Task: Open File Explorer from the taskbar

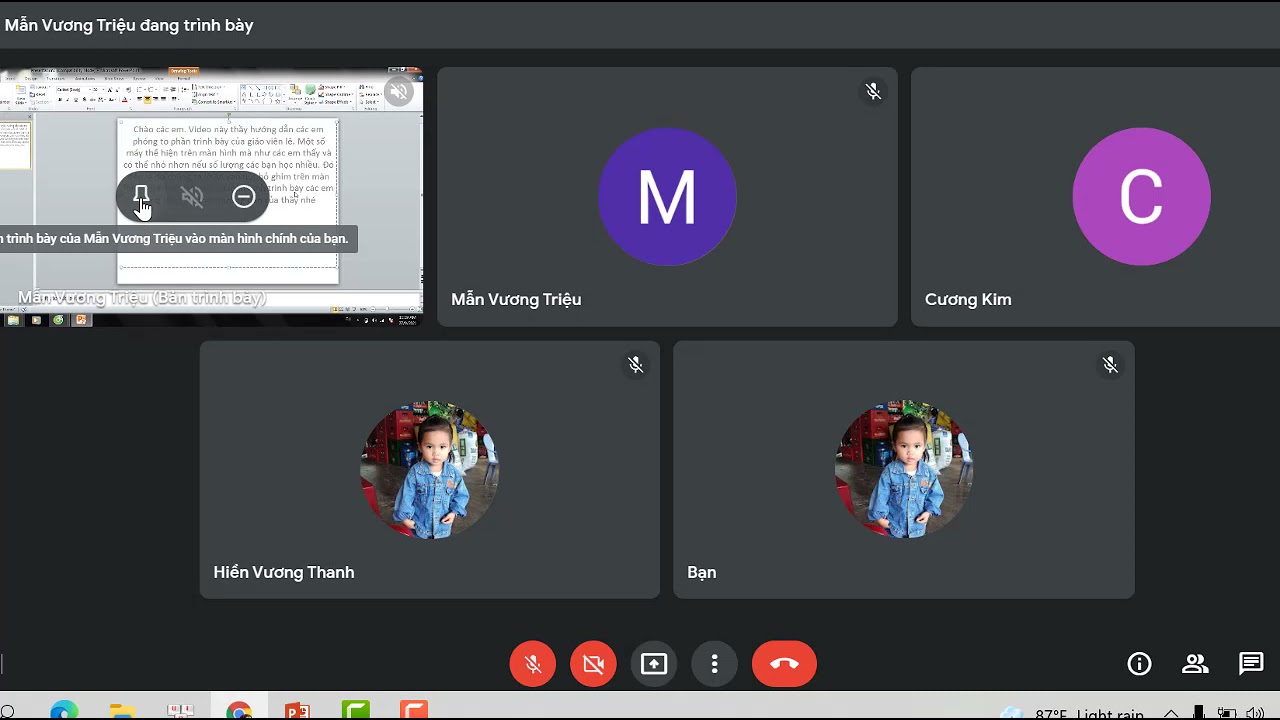Action: 122,711
